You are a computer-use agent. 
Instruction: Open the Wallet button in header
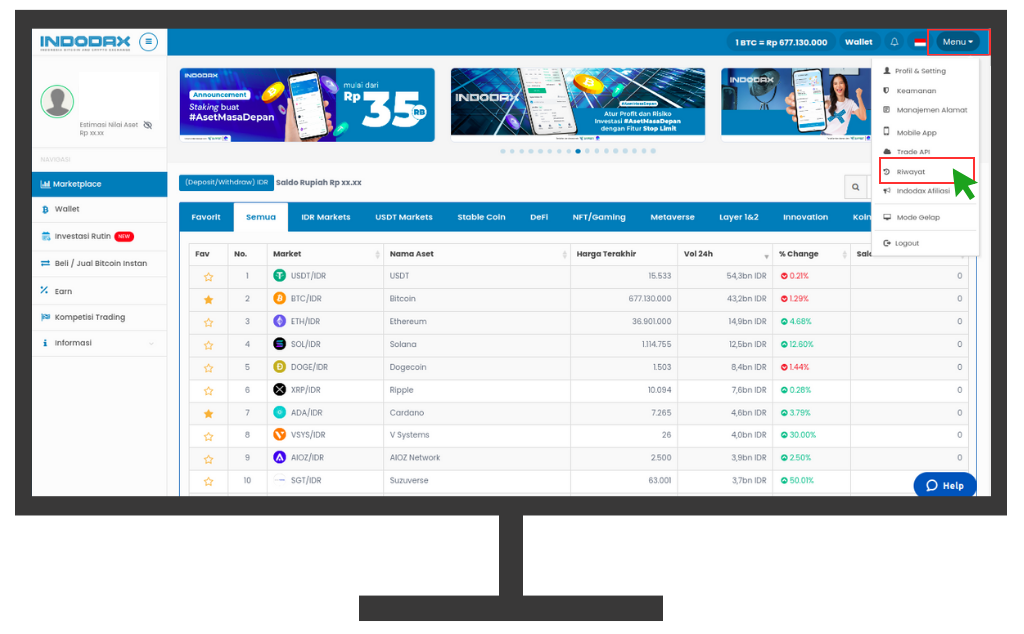[x=859, y=42]
